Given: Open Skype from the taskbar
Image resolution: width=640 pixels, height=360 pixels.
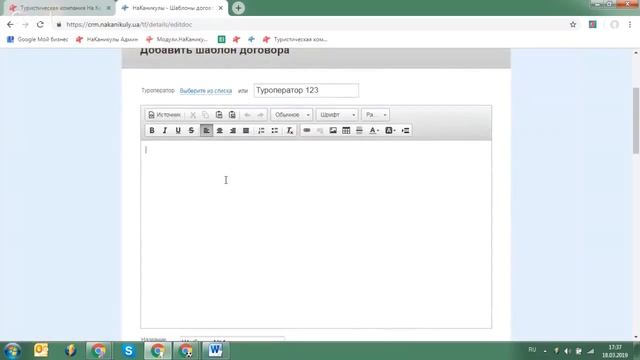Looking at the screenshot, I should [x=128, y=350].
